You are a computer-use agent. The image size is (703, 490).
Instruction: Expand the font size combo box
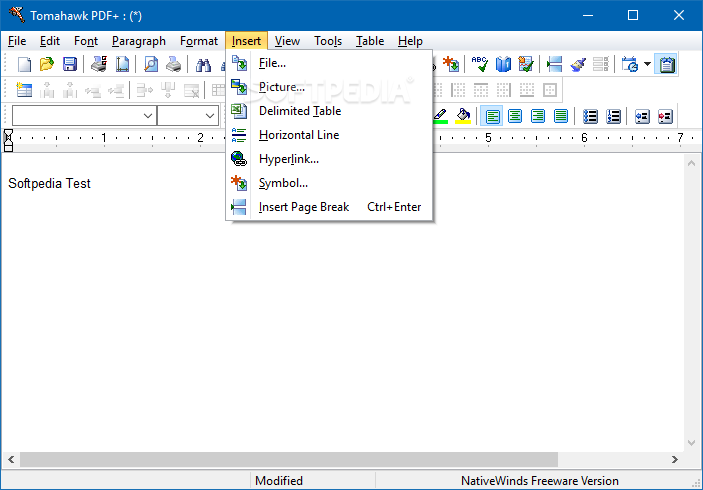[209, 116]
